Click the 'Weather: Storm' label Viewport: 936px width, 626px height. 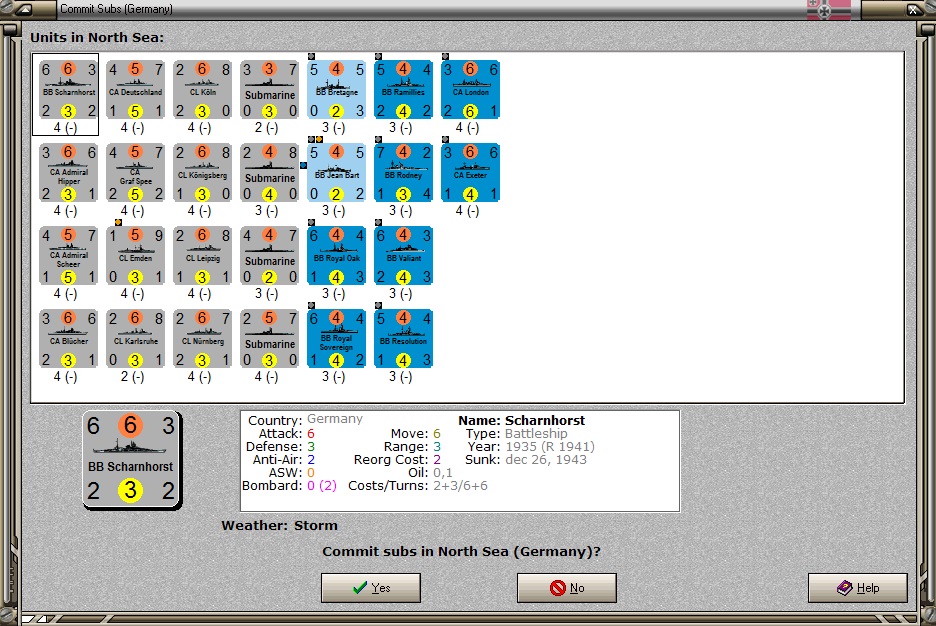pyautogui.click(x=279, y=526)
